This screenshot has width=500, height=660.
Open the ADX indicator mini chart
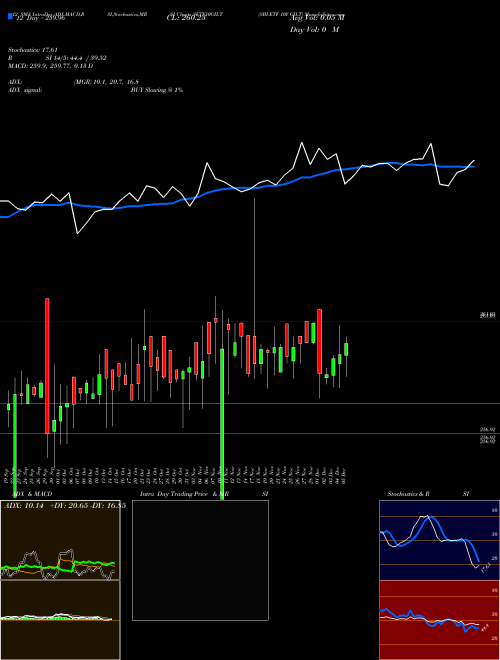tap(60, 540)
